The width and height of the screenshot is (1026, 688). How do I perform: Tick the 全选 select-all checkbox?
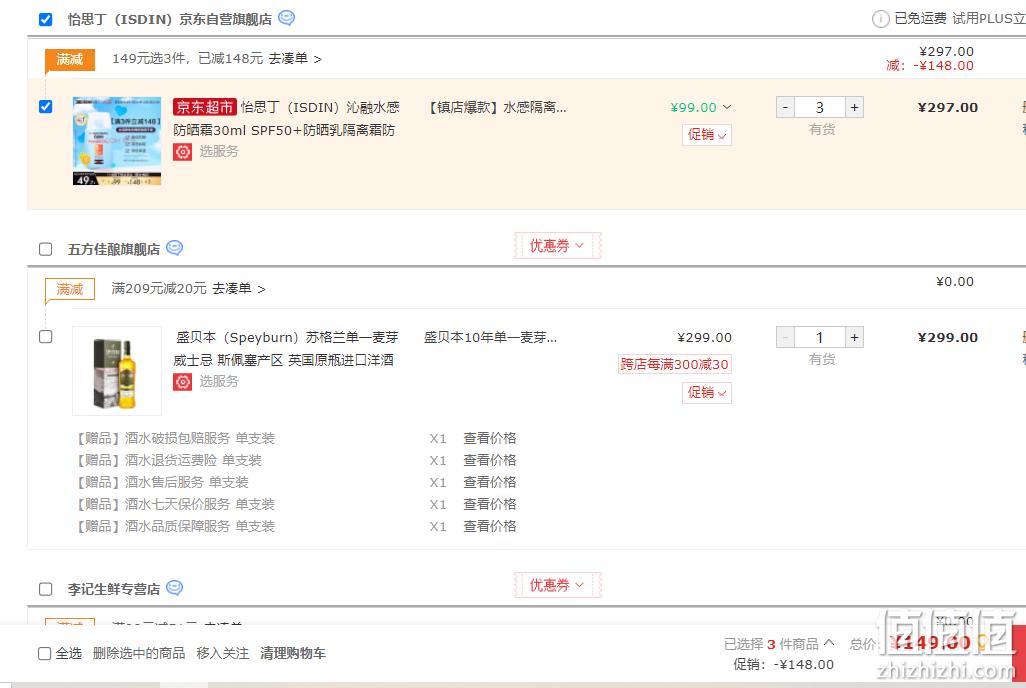44,653
